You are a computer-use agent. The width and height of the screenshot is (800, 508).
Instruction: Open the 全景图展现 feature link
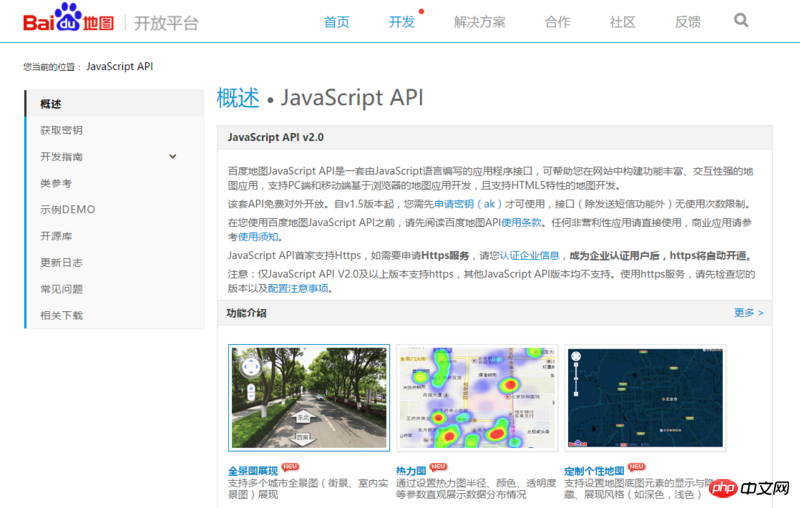tap(253, 471)
